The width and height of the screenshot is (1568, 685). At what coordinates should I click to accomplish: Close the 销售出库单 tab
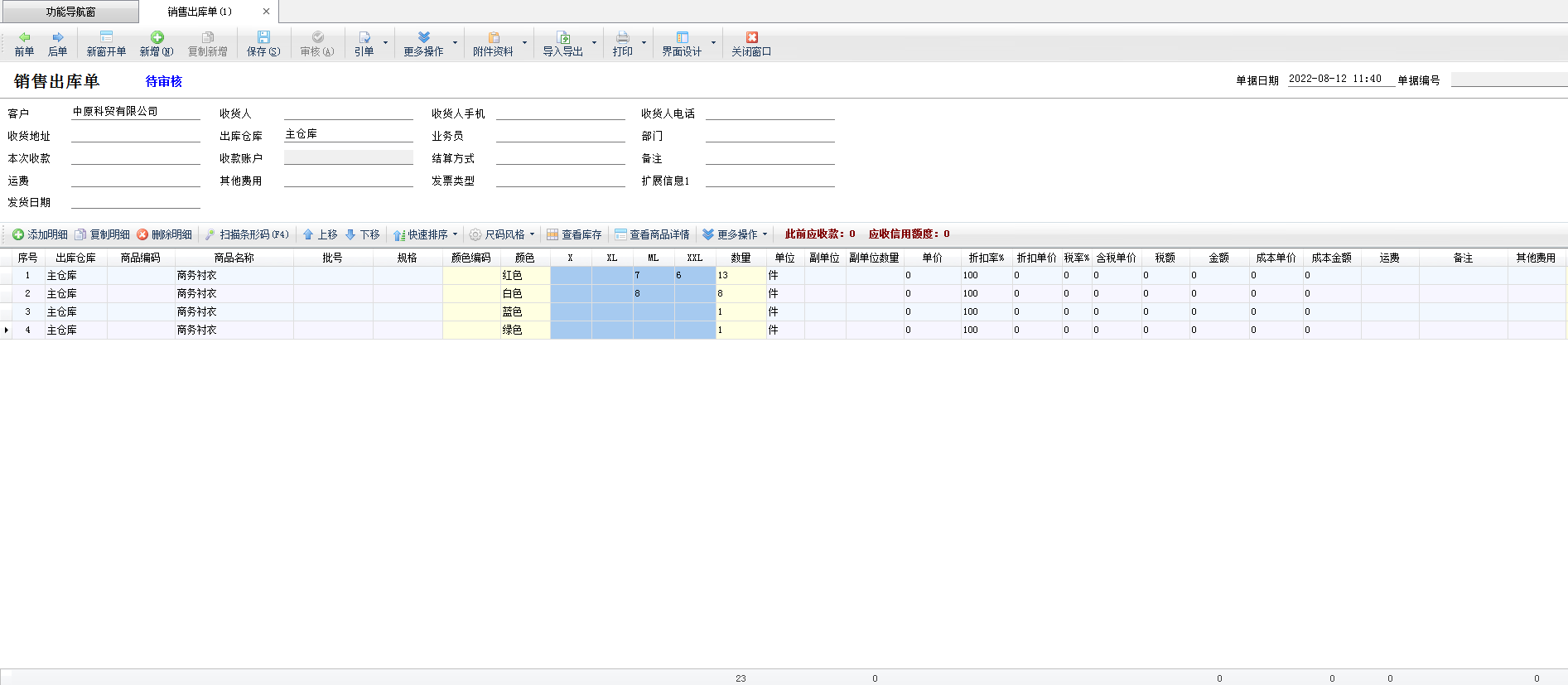[x=266, y=12]
